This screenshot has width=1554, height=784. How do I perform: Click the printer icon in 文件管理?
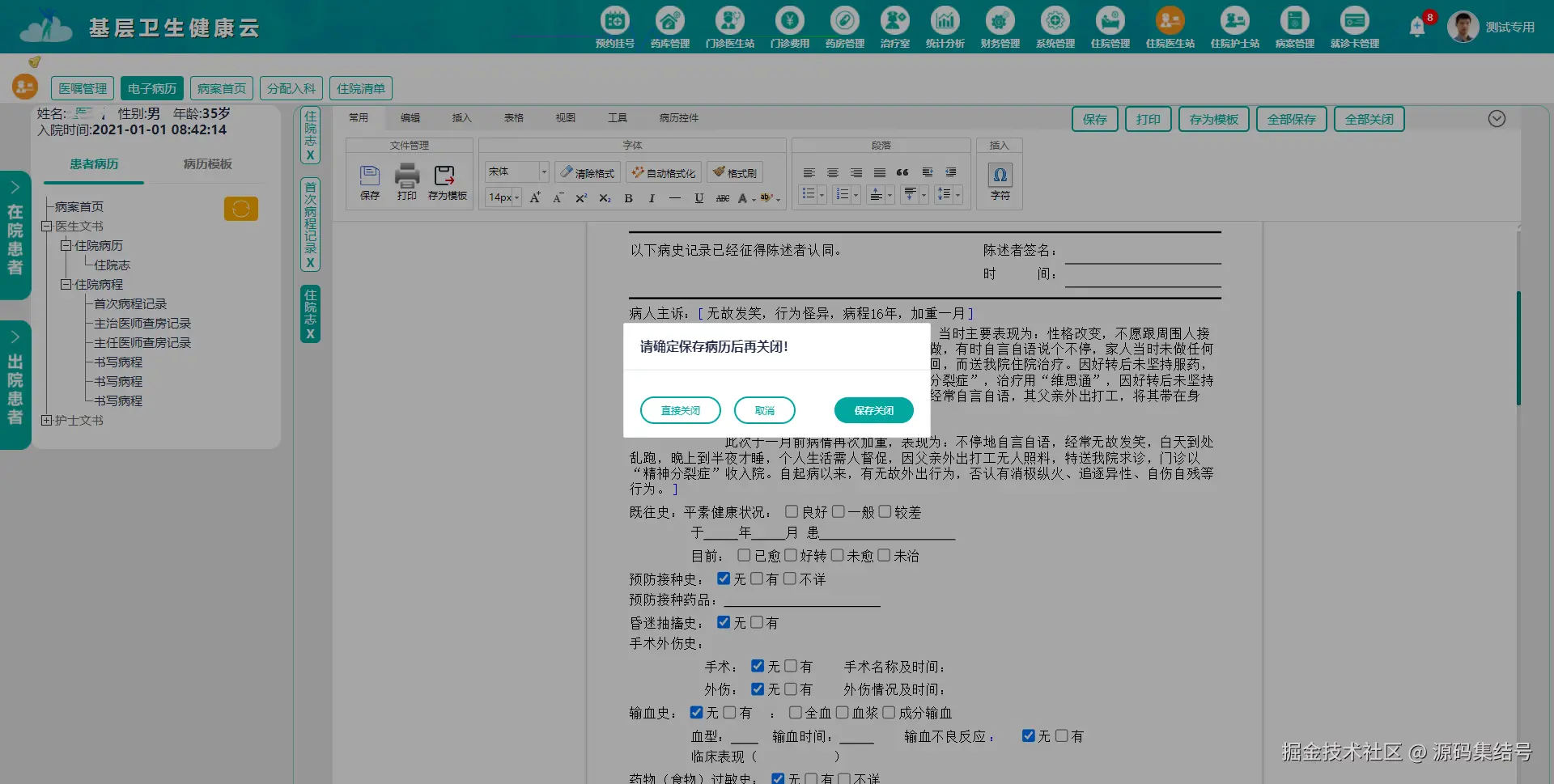point(407,175)
